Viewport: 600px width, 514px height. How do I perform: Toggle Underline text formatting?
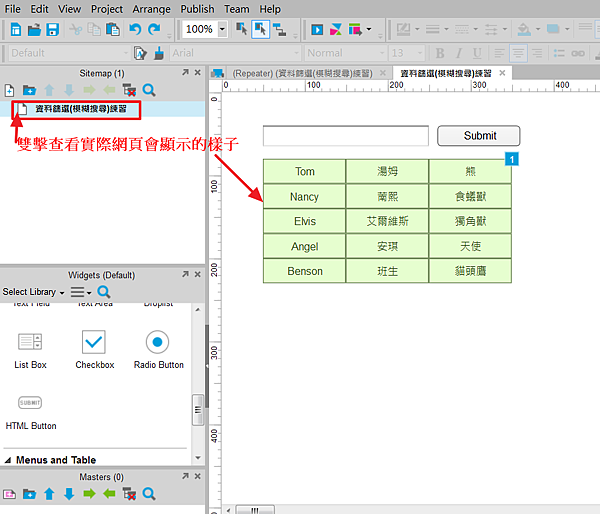pyautogui.click(x=477, y=53)
